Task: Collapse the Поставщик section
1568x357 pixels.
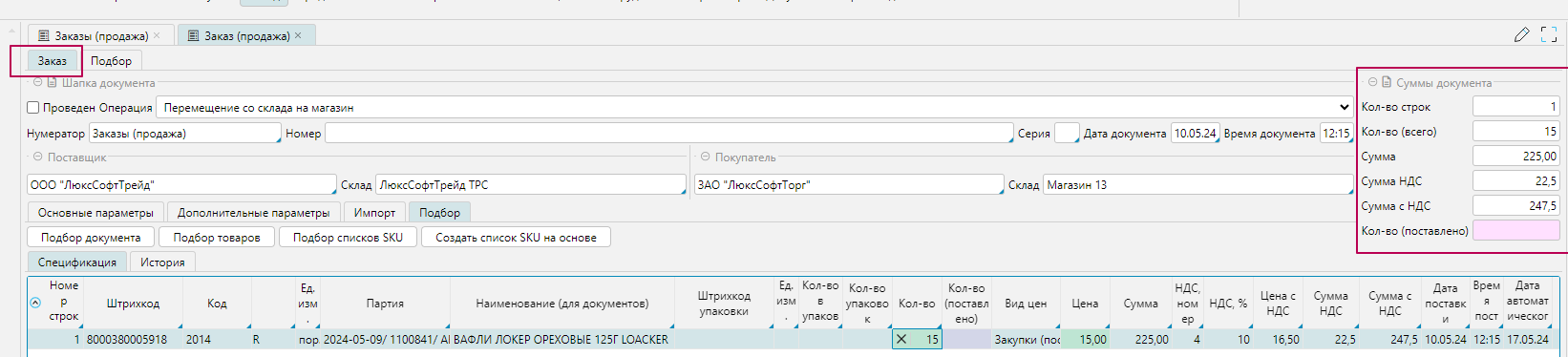Action: pyautogui.click(x=38, y=157)
